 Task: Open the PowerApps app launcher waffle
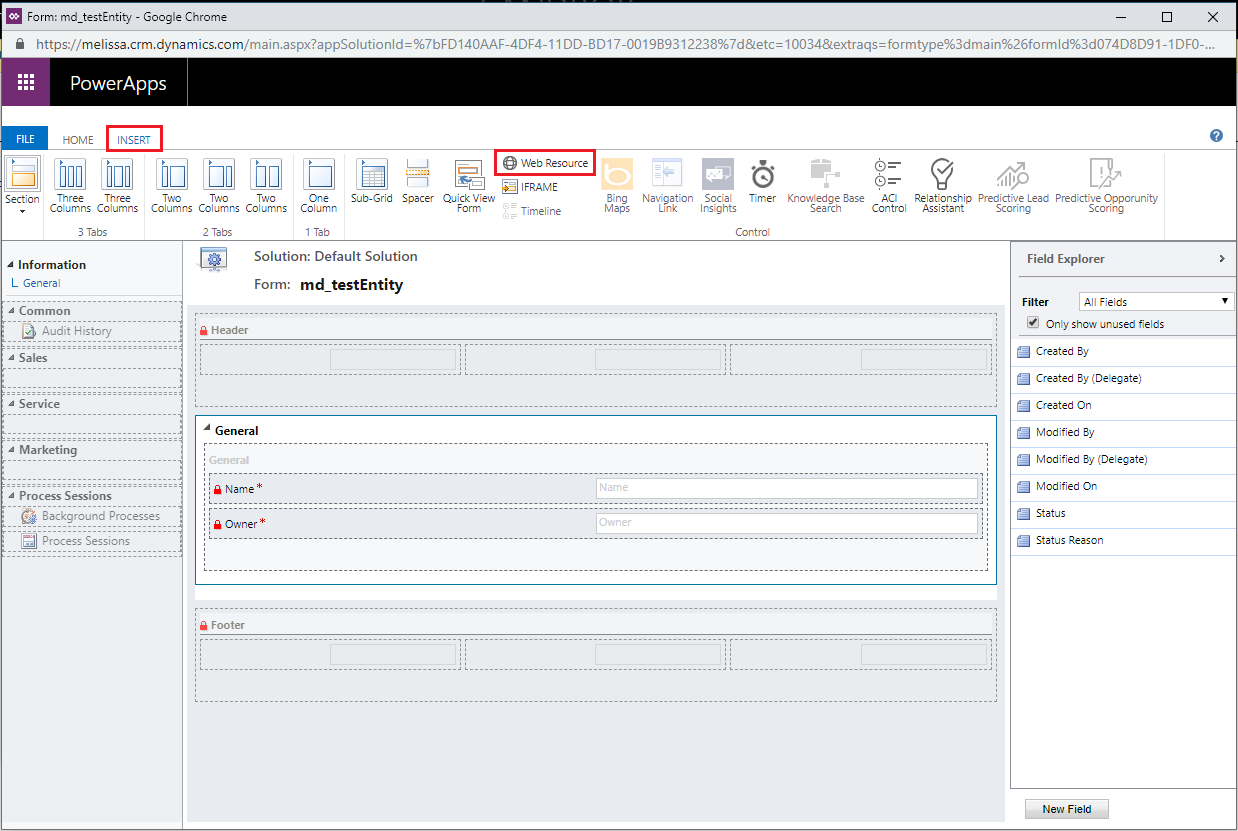[25, 83]
